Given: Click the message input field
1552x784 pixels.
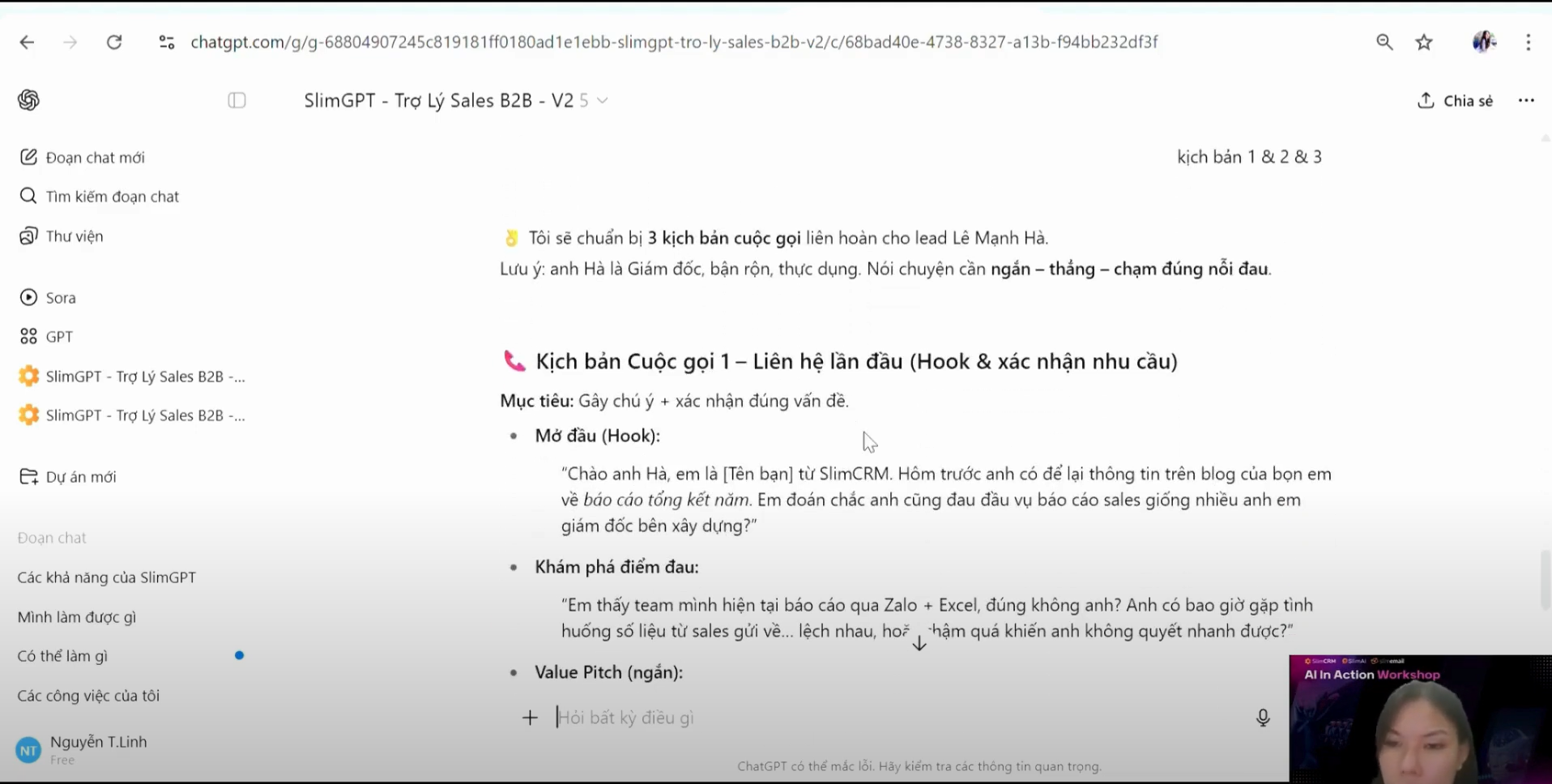Looking at the screenshot, I should (x=891, y=718).
